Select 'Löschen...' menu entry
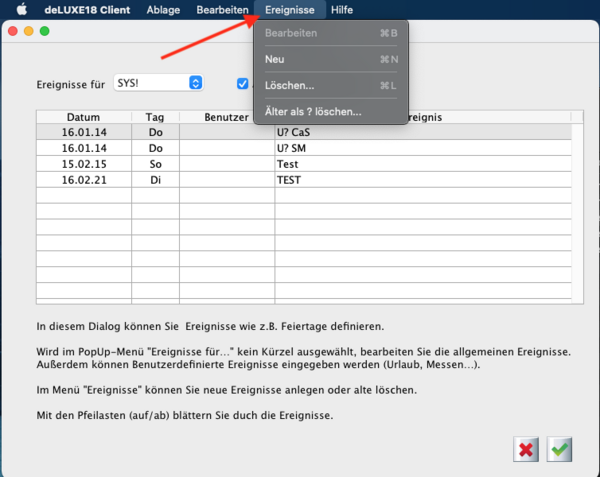The height and width of the screenshot is (477, 600). 289,86
